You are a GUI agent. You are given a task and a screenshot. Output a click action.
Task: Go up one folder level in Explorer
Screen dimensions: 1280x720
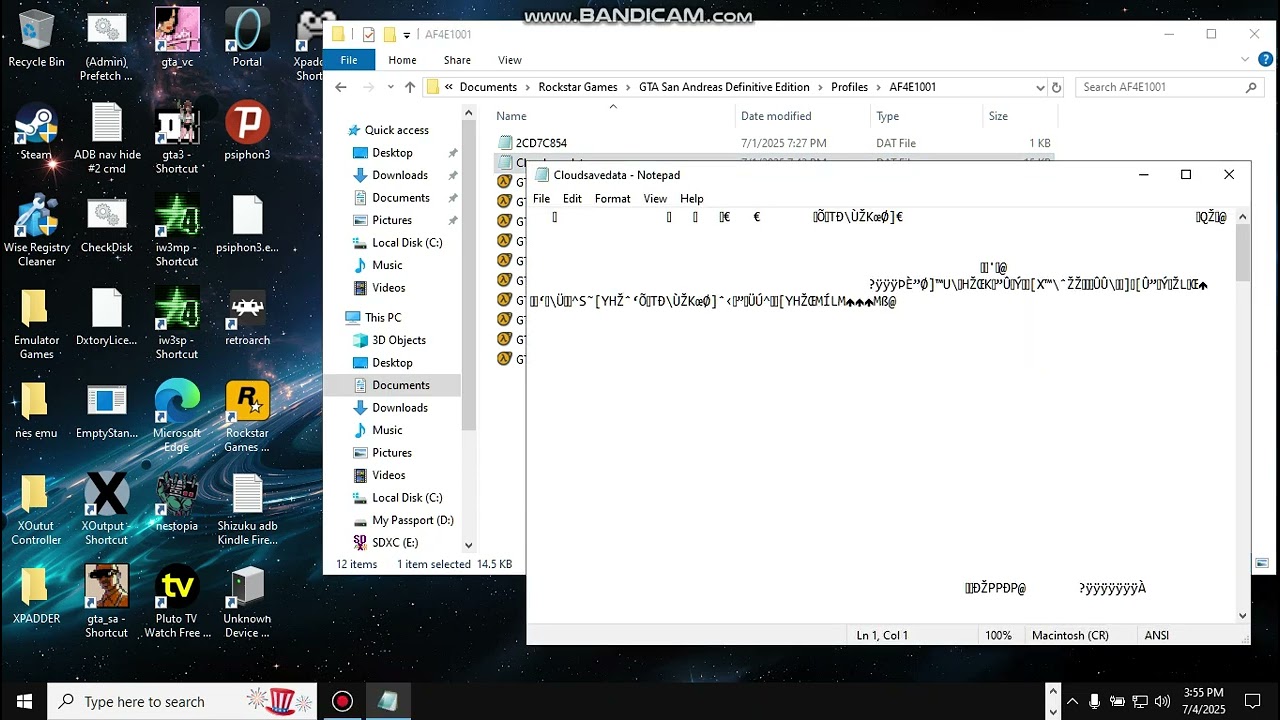pos(410,87)
